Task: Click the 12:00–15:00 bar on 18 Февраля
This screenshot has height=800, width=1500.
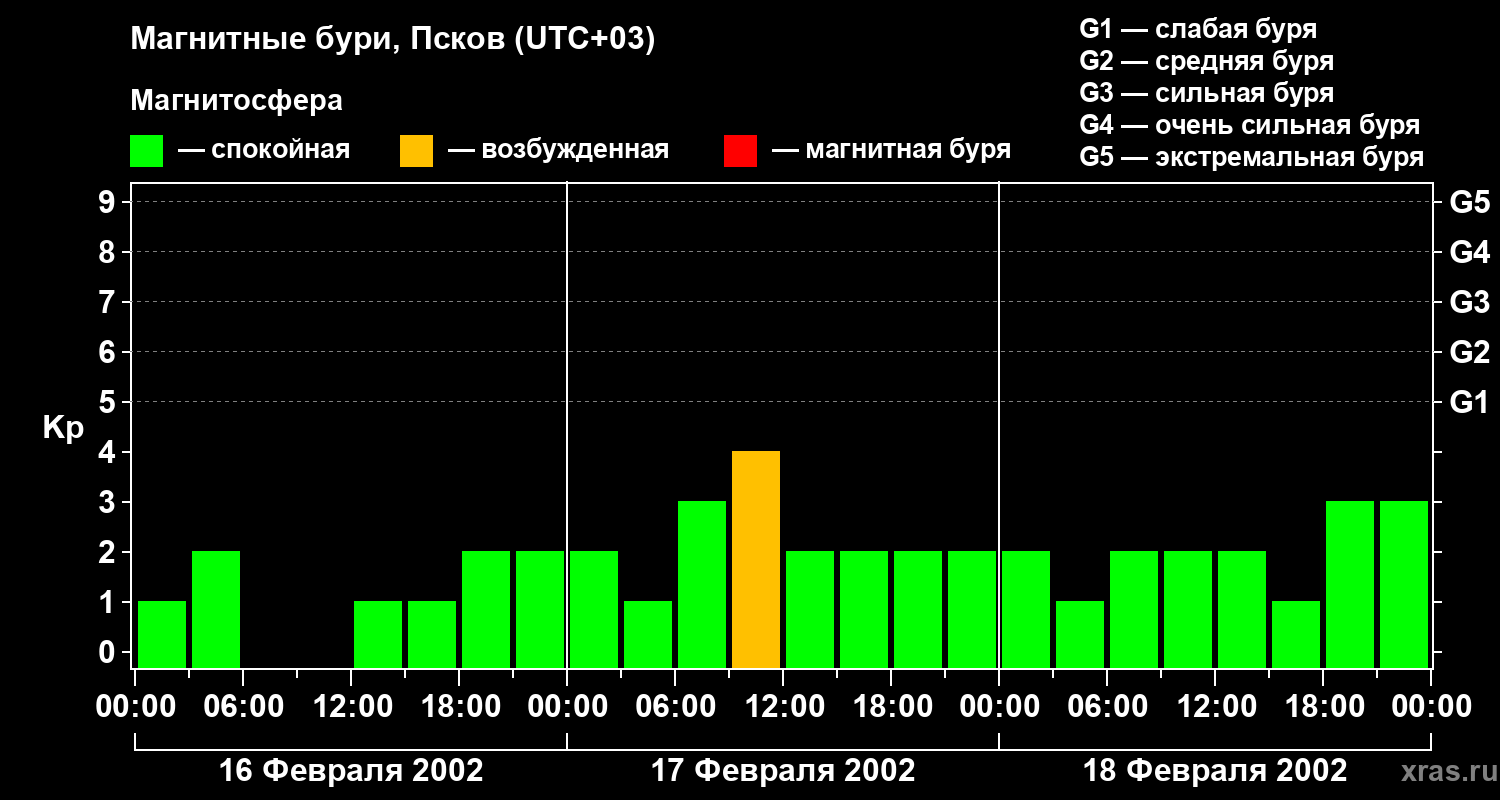Action: coord(1242,609)
